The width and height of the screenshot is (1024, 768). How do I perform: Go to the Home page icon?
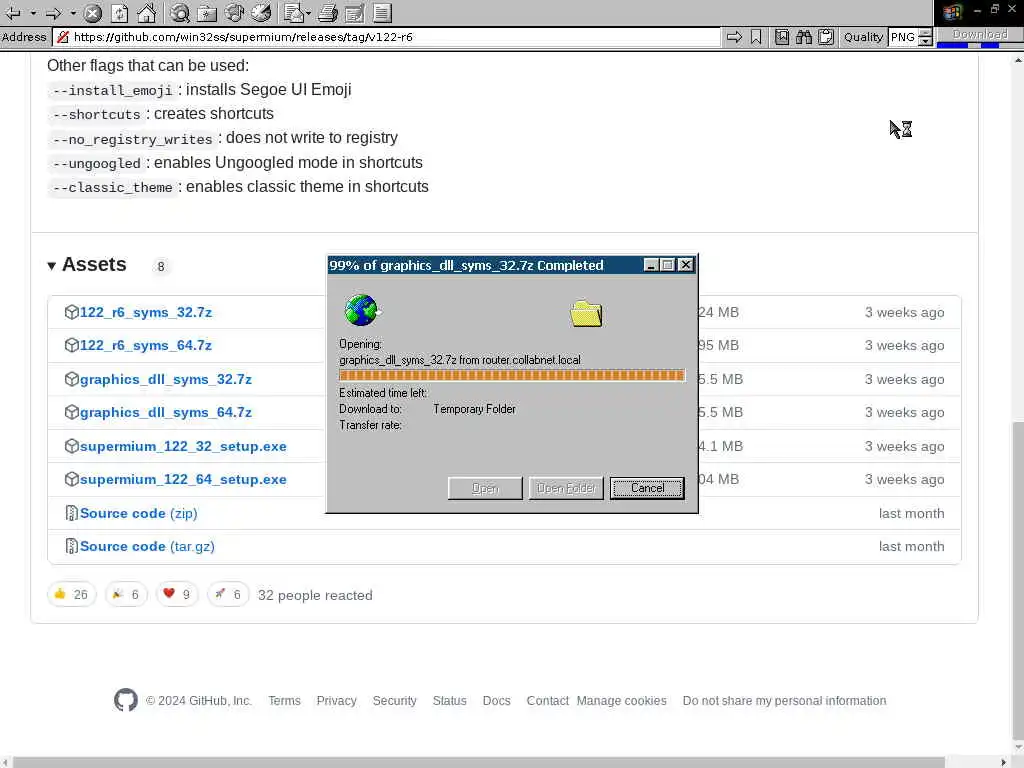pyautogui.click(x=147, y=13)
